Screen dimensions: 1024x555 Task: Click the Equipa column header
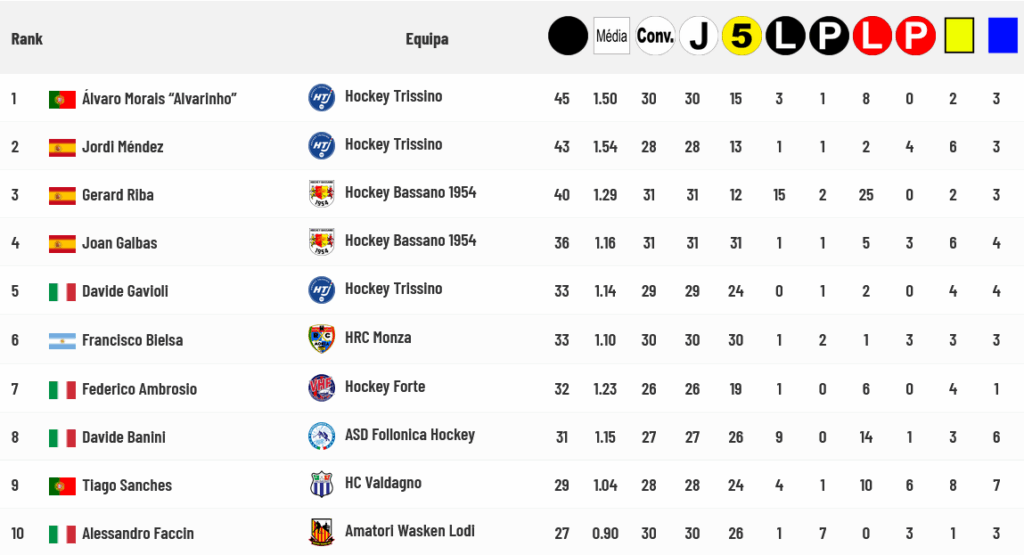point(427,39)
